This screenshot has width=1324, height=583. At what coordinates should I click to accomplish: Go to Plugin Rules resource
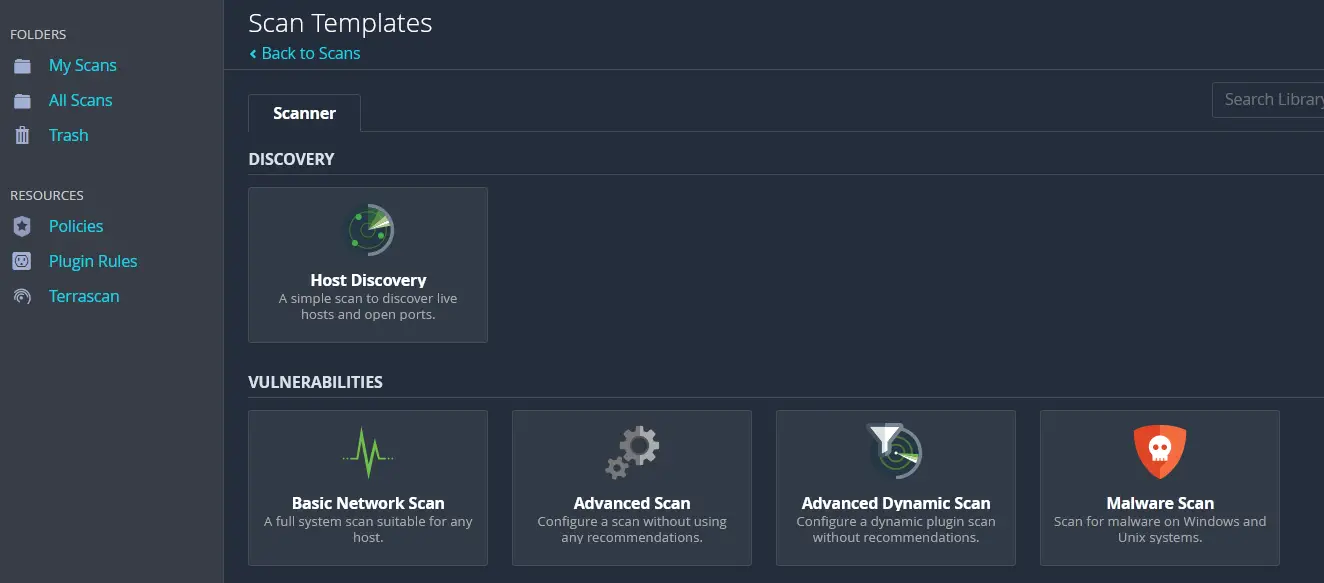coord(93,261)
